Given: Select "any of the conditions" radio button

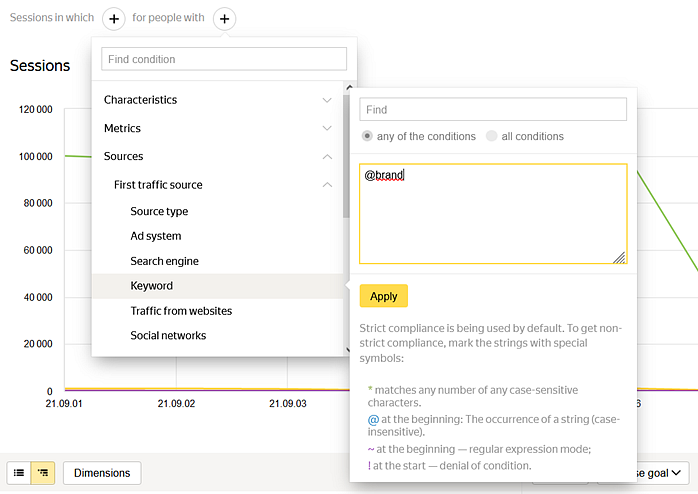Looking at the screenshot, I should pyautogui.click(x=368, y=136).
